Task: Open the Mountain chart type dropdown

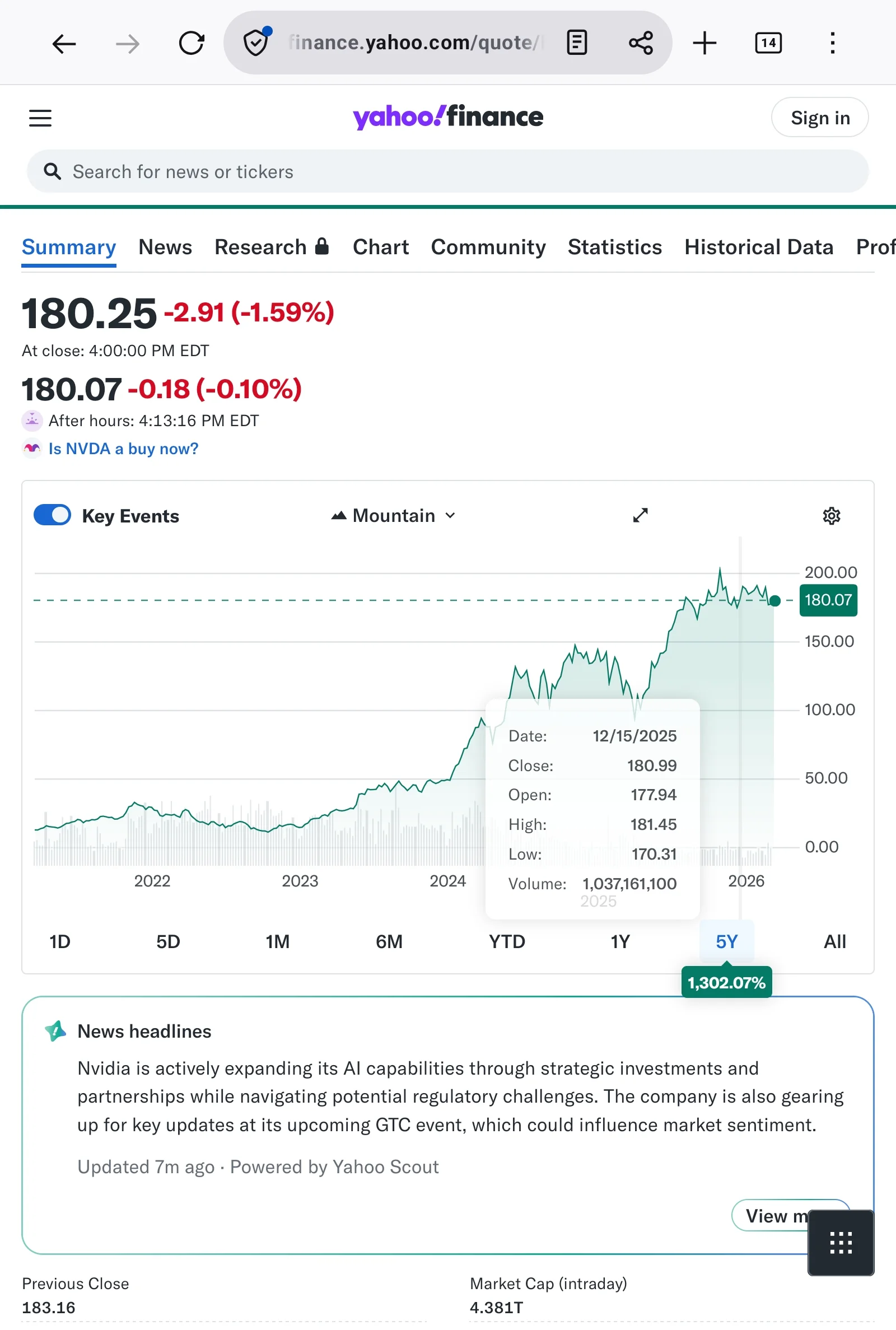Action: pyautogui.click(x=394, y=515)
